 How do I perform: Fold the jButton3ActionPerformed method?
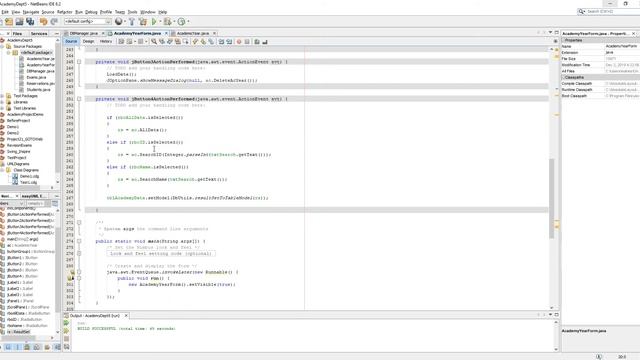point(79,62)
